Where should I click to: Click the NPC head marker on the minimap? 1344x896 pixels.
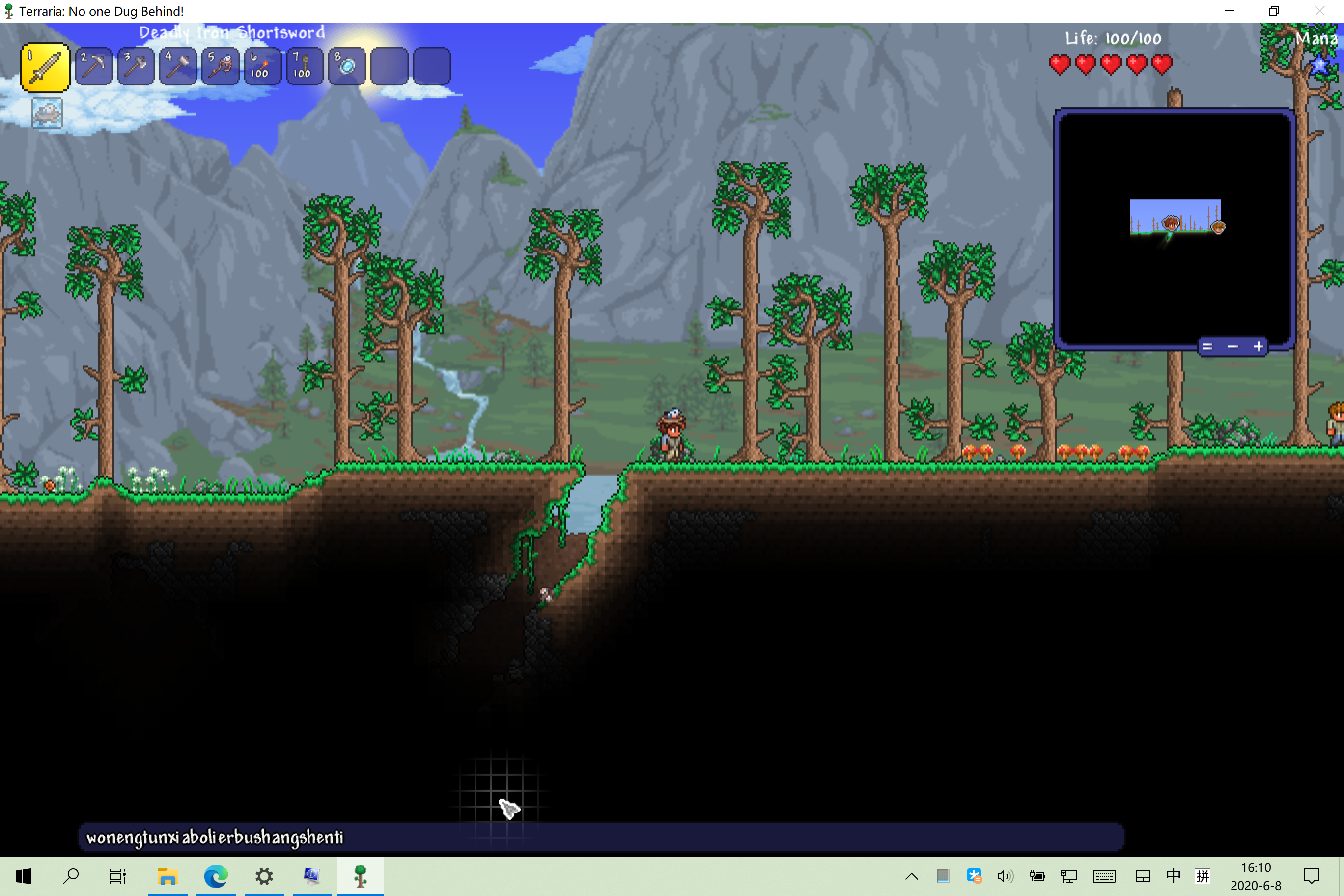1218,227
